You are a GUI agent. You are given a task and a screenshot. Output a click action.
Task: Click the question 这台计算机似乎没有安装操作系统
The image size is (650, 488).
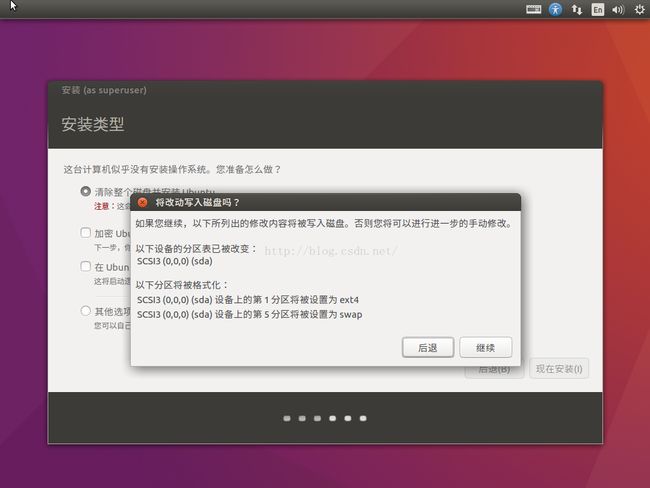(172, 169)
